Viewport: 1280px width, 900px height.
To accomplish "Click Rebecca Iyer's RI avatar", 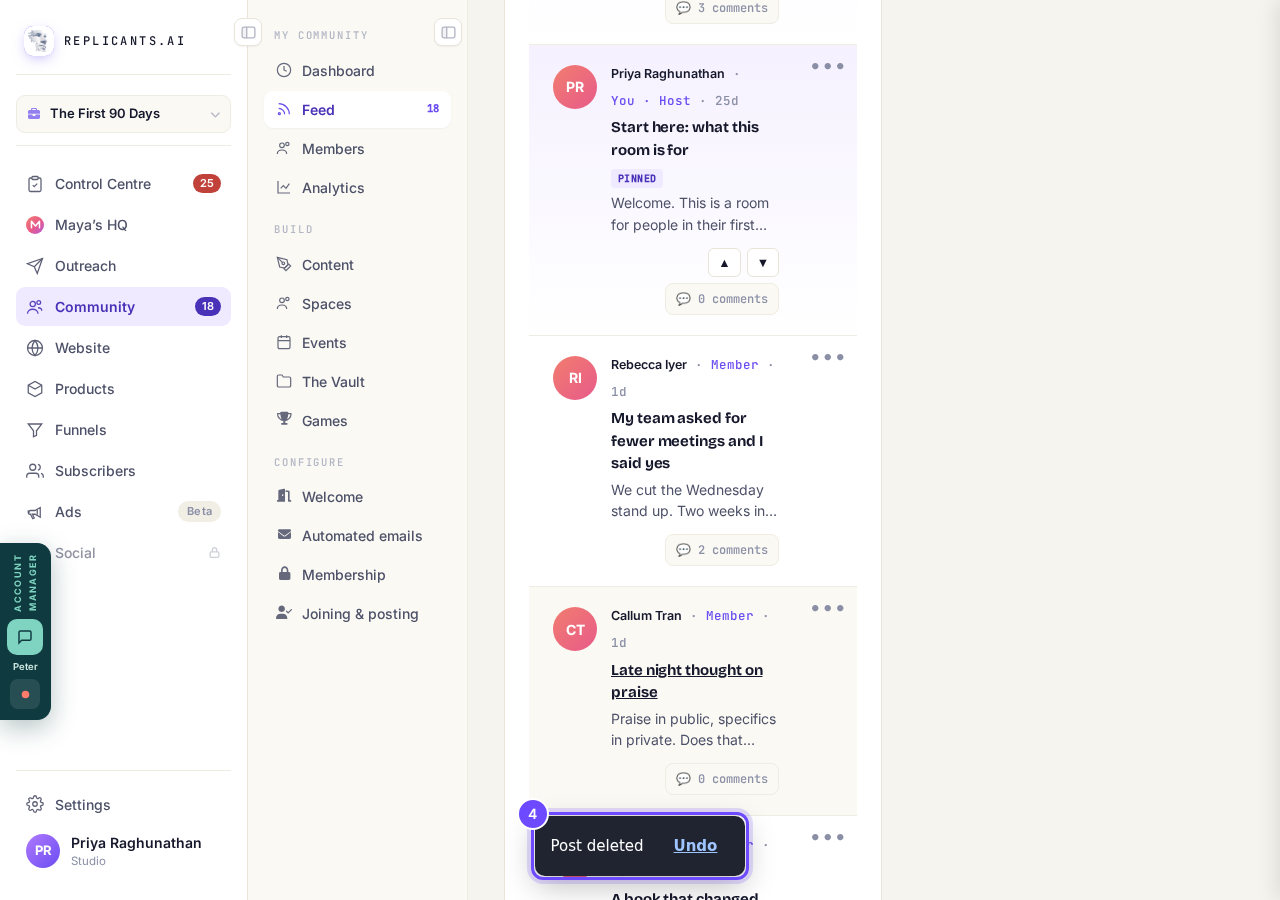I will pyautogui.click(x=575, y=378).
